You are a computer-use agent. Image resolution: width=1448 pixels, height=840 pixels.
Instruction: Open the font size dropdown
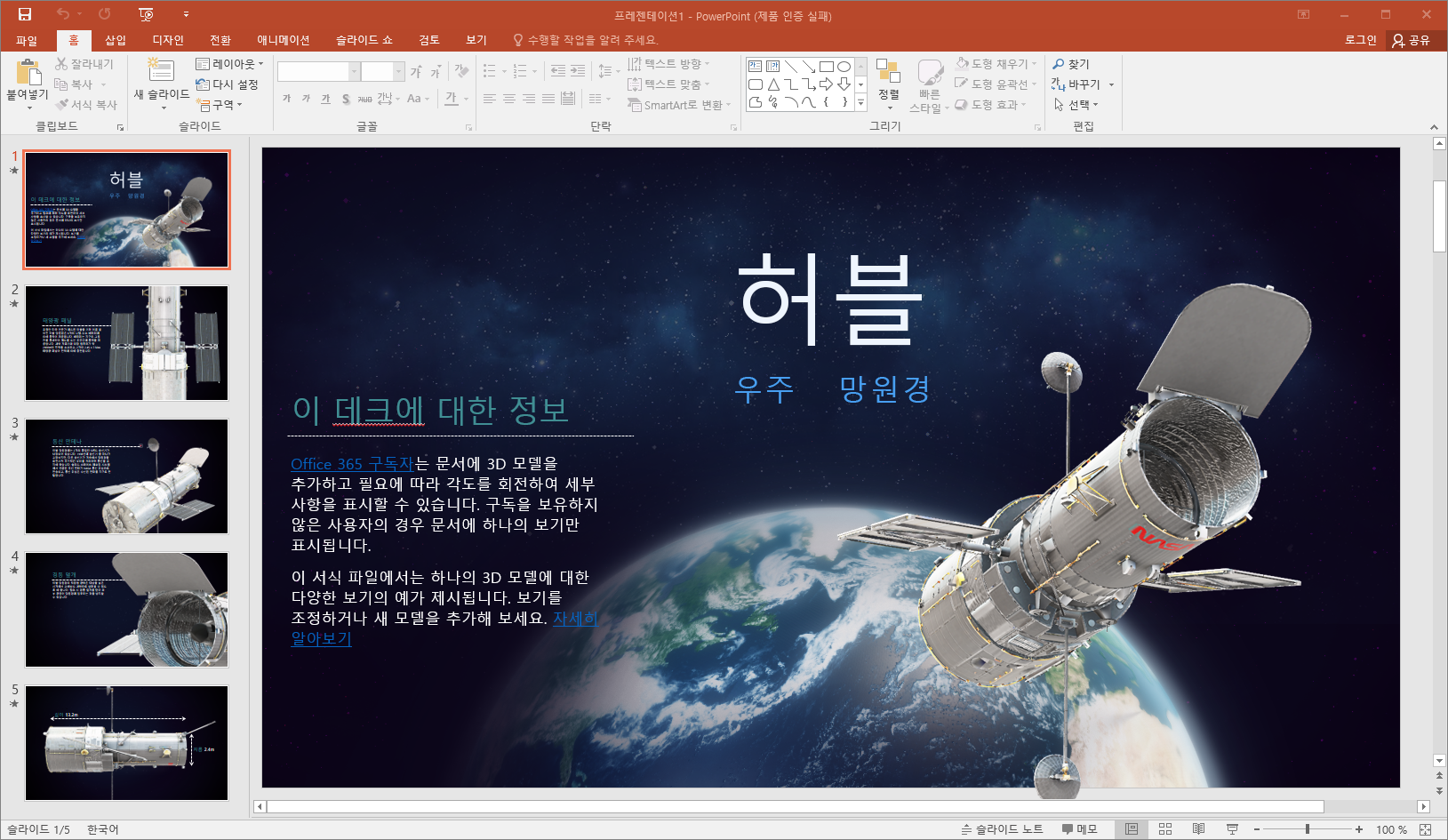coord(399,71)
